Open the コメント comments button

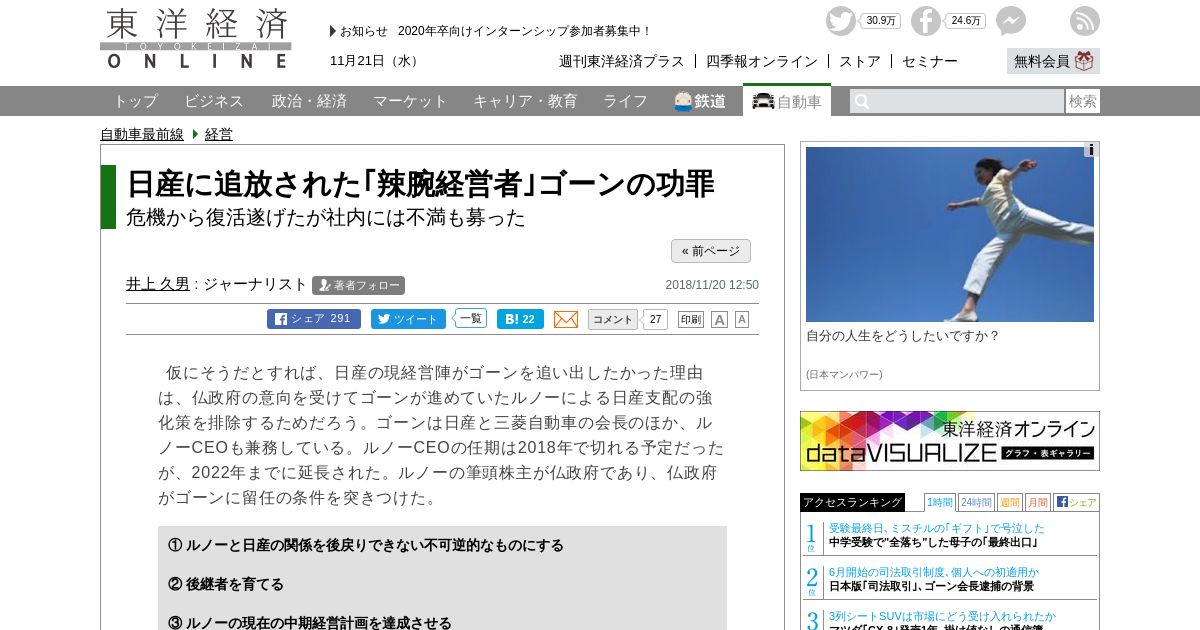click(613, 319)
